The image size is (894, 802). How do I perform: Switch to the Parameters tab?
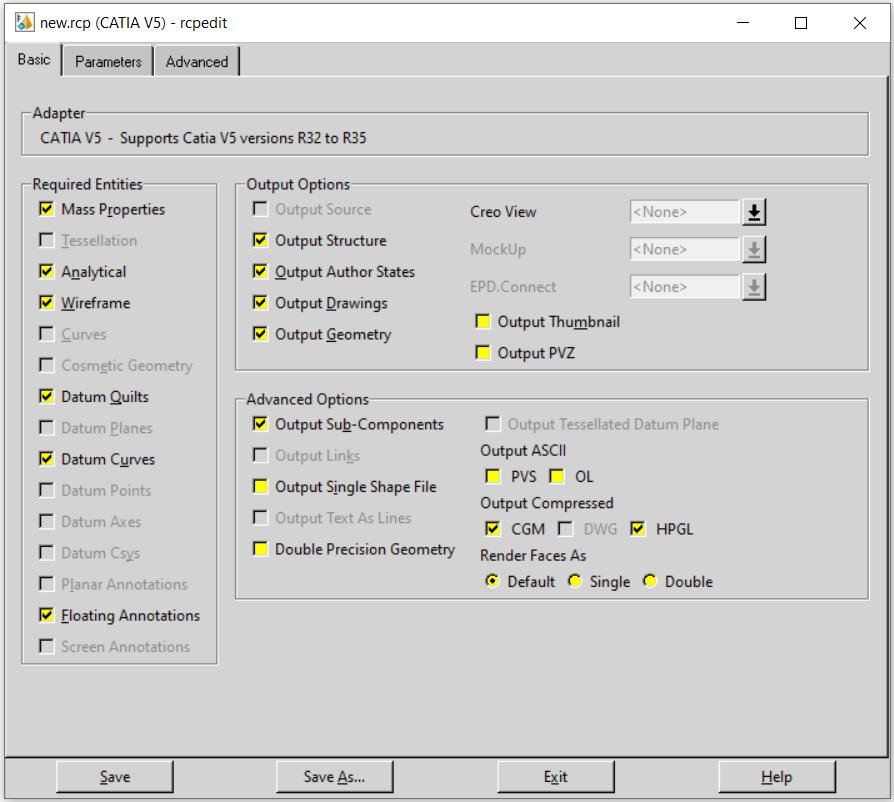coord(108,62)
